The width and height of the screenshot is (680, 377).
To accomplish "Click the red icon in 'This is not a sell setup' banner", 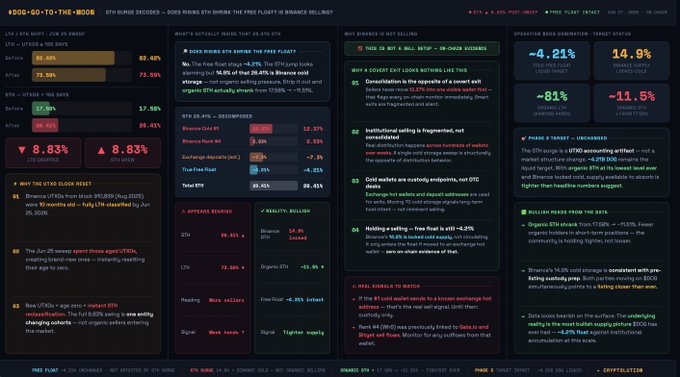I will pos(360,49).
